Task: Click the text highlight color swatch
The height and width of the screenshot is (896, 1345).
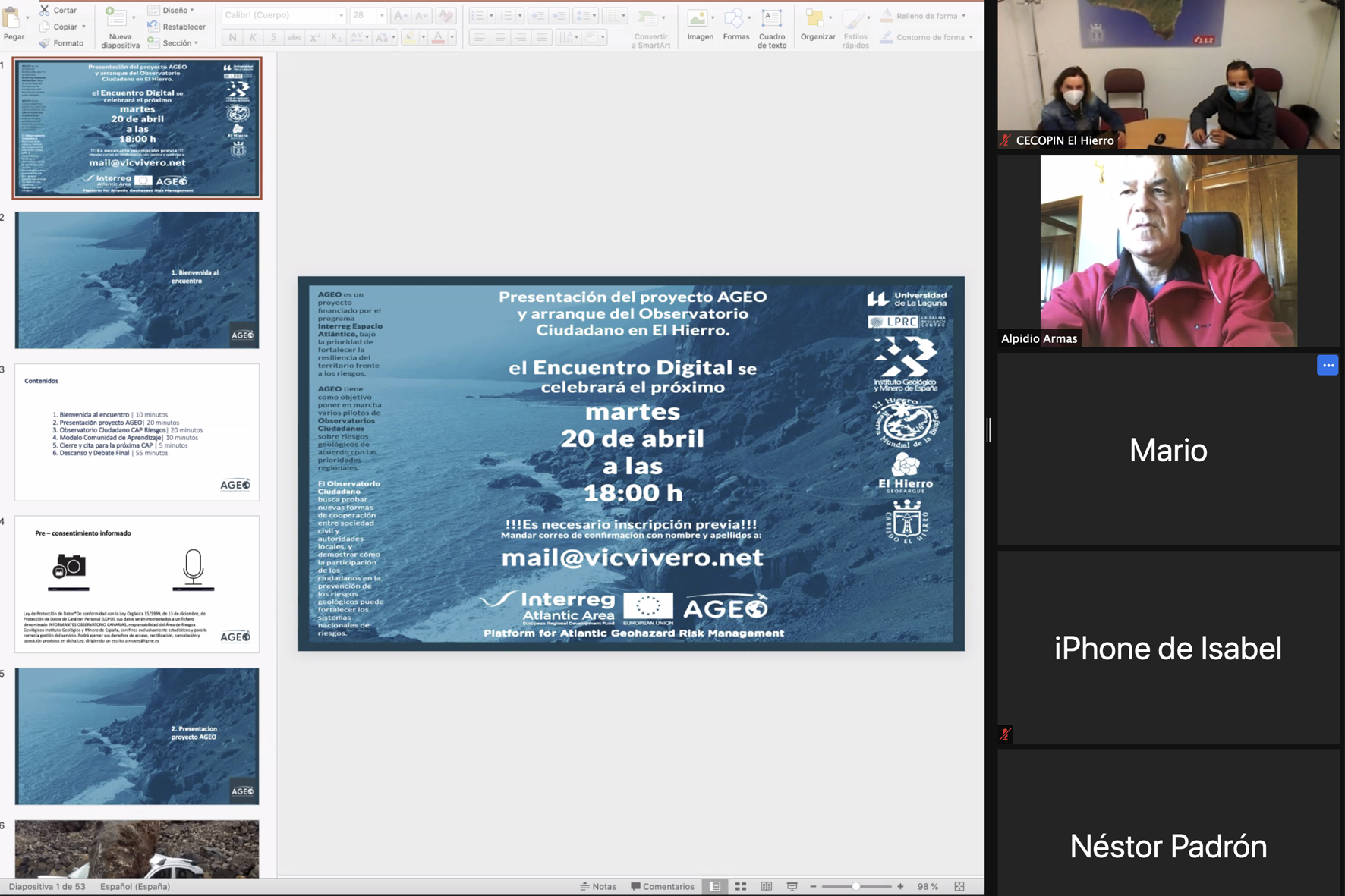Action: (410, 37)
